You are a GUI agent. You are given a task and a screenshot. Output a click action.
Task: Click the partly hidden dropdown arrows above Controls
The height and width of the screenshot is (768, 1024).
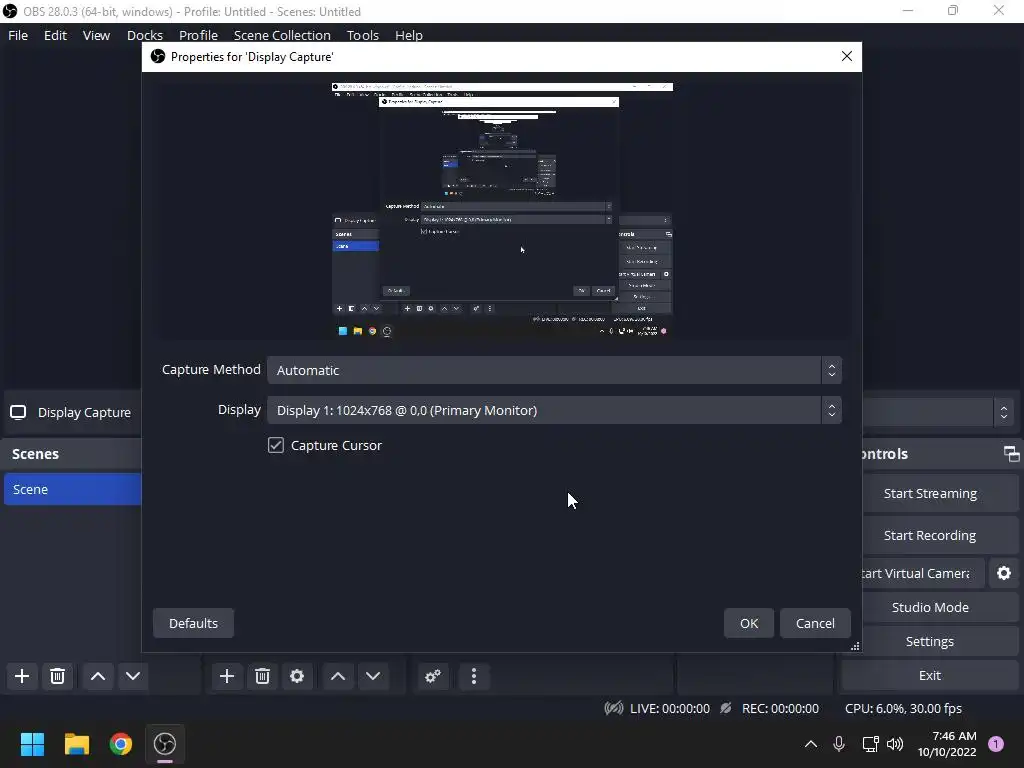point(1004,412)
